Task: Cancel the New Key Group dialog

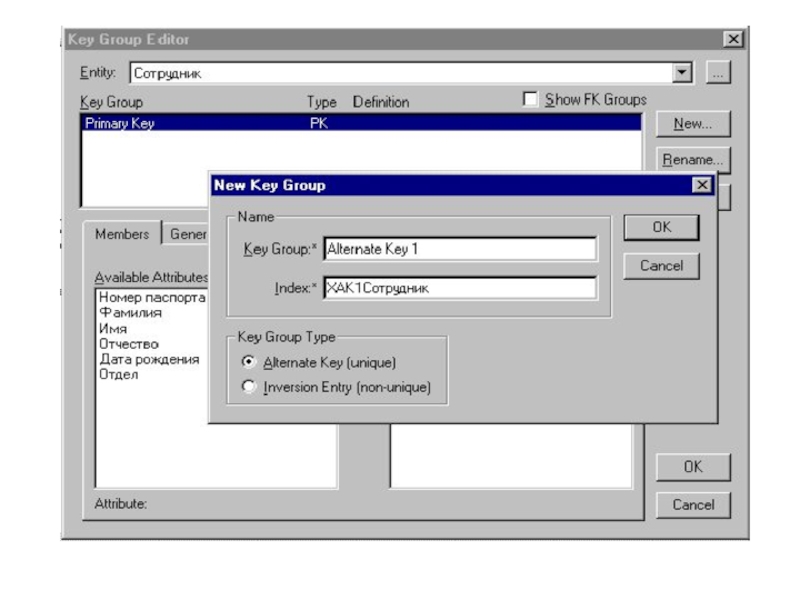Action: pyautogui.click(x=661, y=266)
